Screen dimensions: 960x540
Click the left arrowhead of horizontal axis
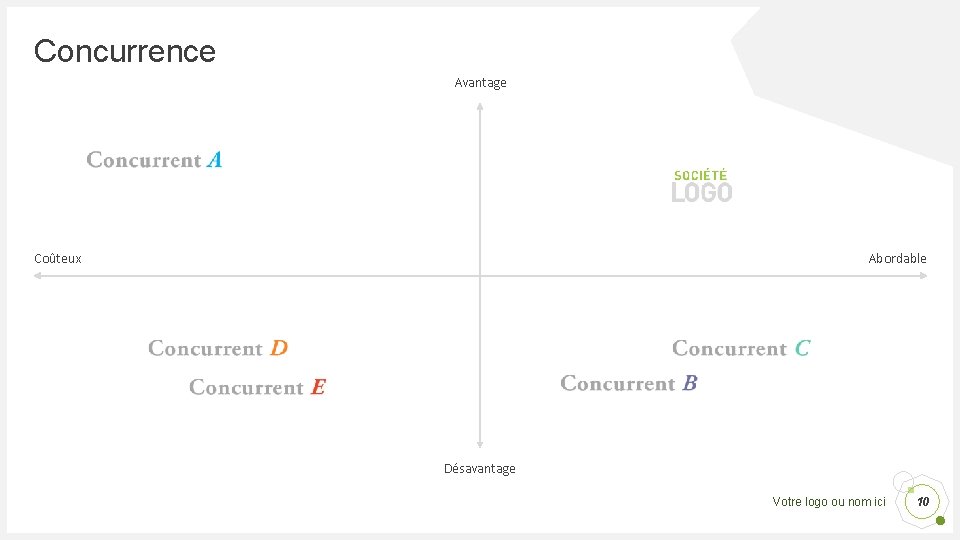pos(38,276)
